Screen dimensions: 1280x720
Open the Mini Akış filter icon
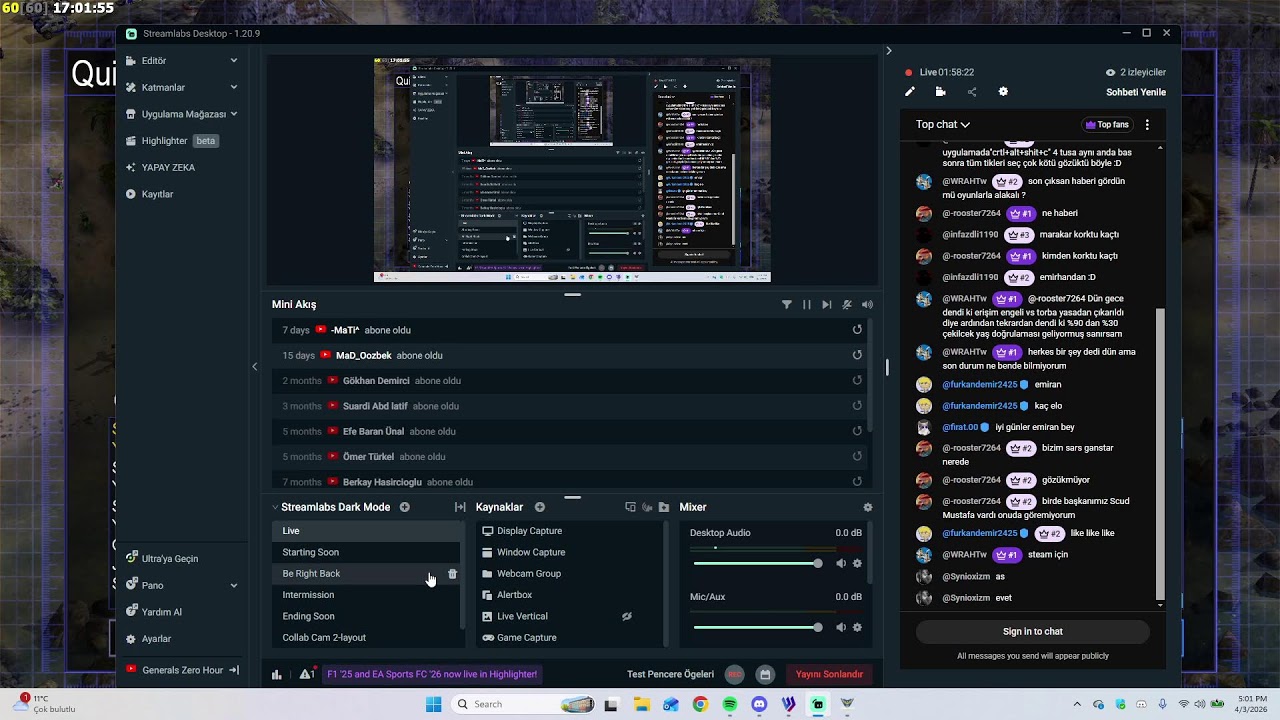point(786,304)
